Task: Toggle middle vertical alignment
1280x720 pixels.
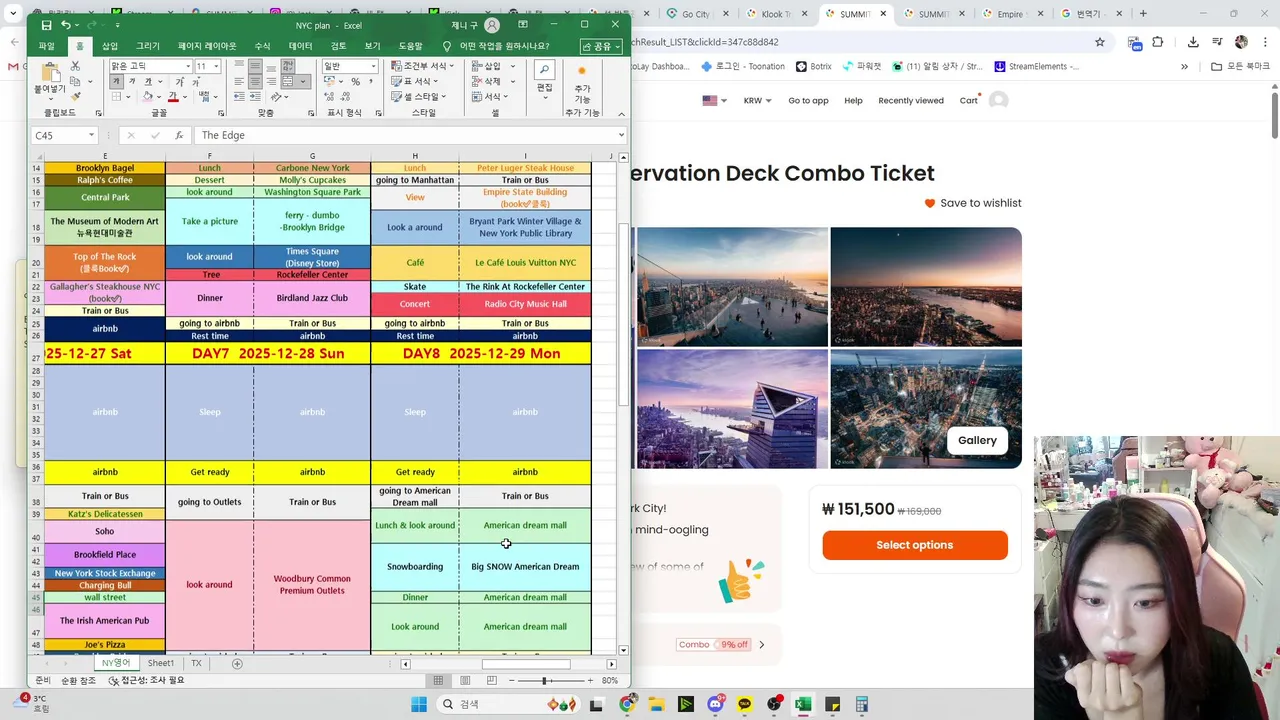Action: (x=255, y=65)
